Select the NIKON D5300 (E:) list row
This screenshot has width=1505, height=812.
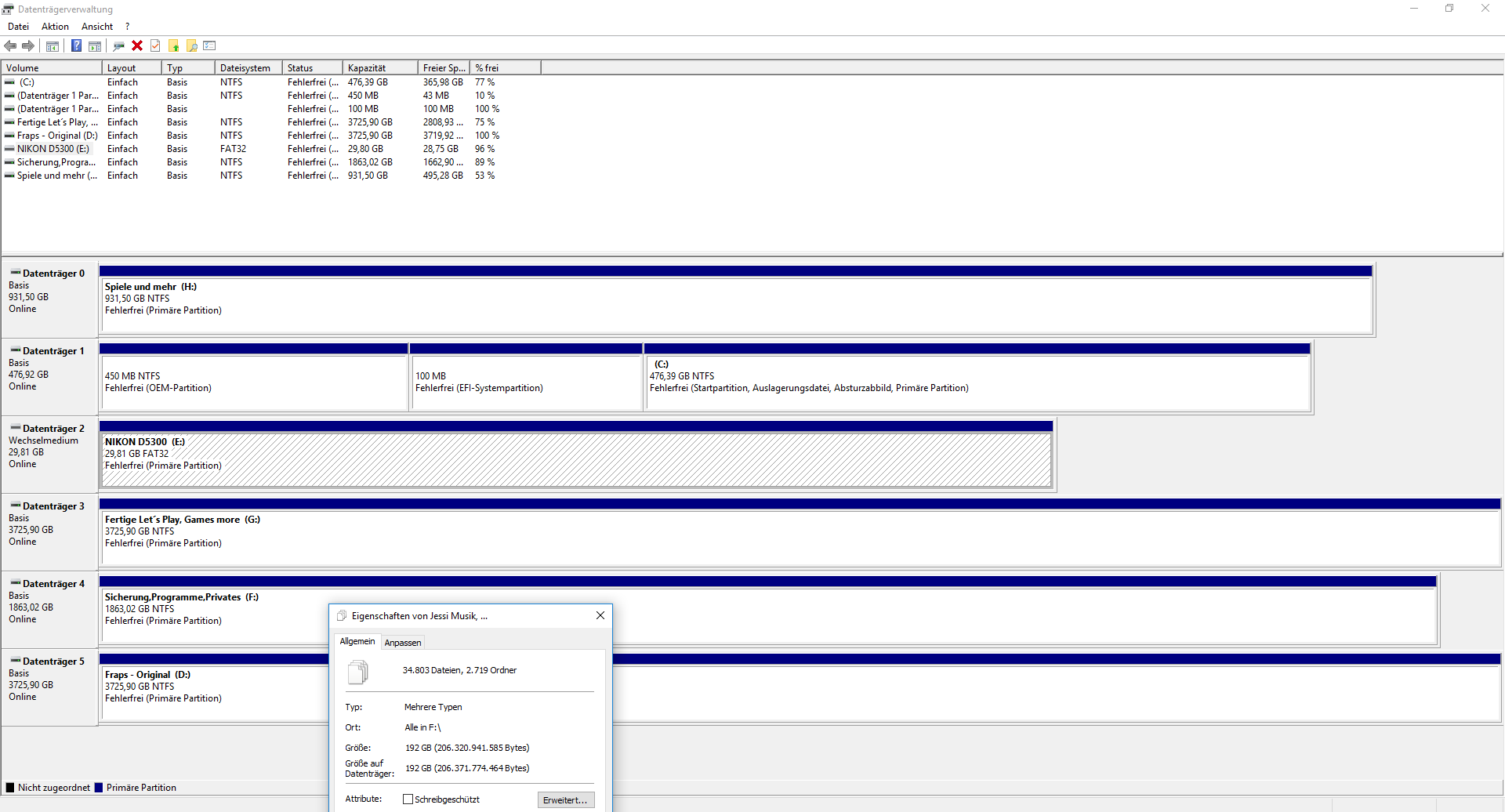click(271, 149)
